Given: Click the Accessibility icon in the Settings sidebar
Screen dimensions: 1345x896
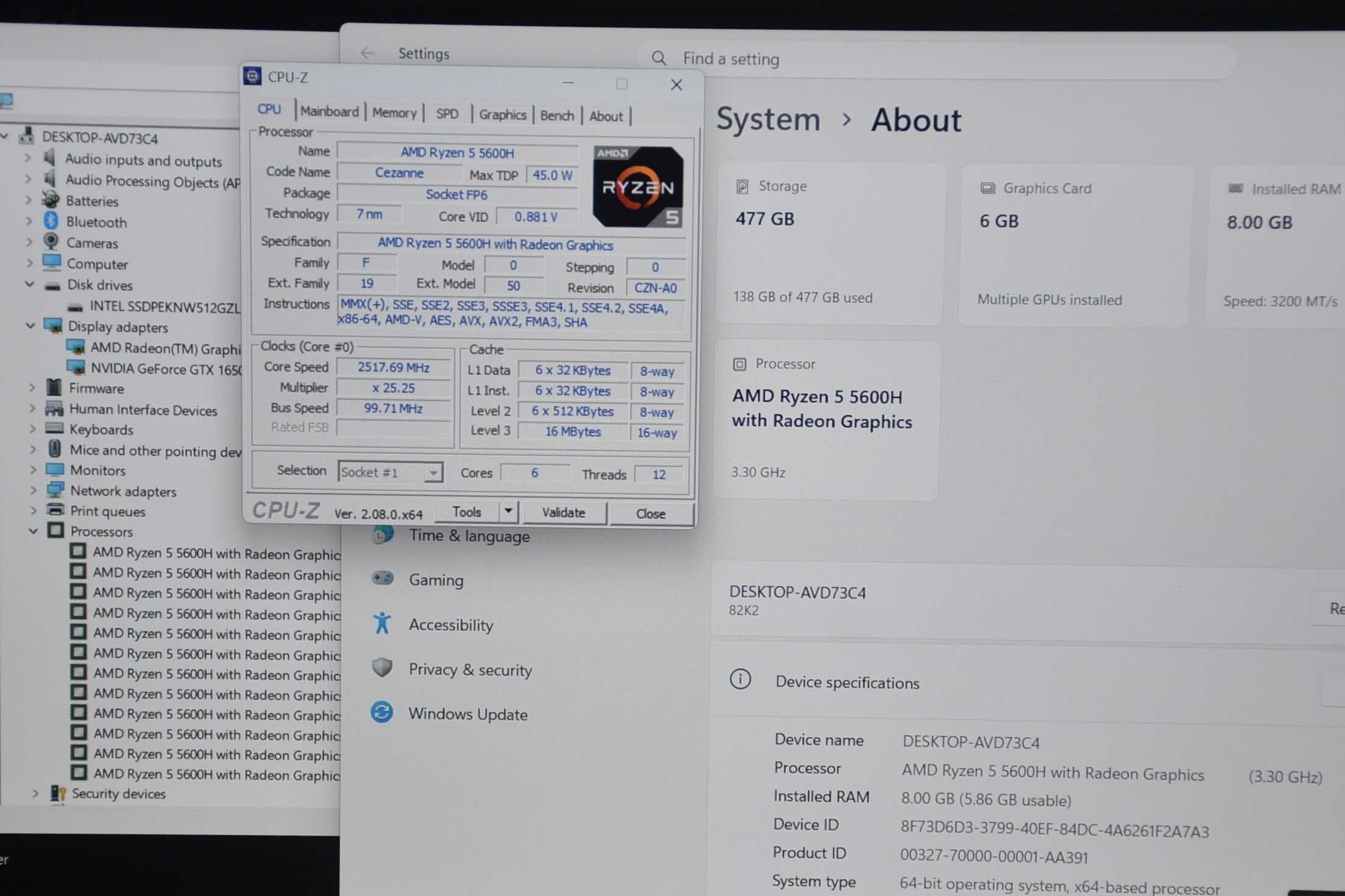Looking at the screenshot, I should point(382,623).
